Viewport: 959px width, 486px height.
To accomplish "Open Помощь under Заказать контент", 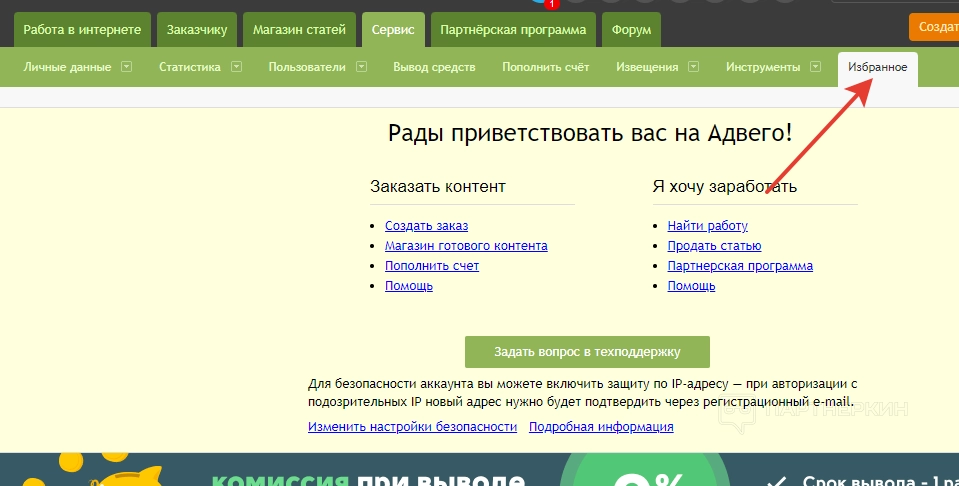I will click(x=409, y=285).
